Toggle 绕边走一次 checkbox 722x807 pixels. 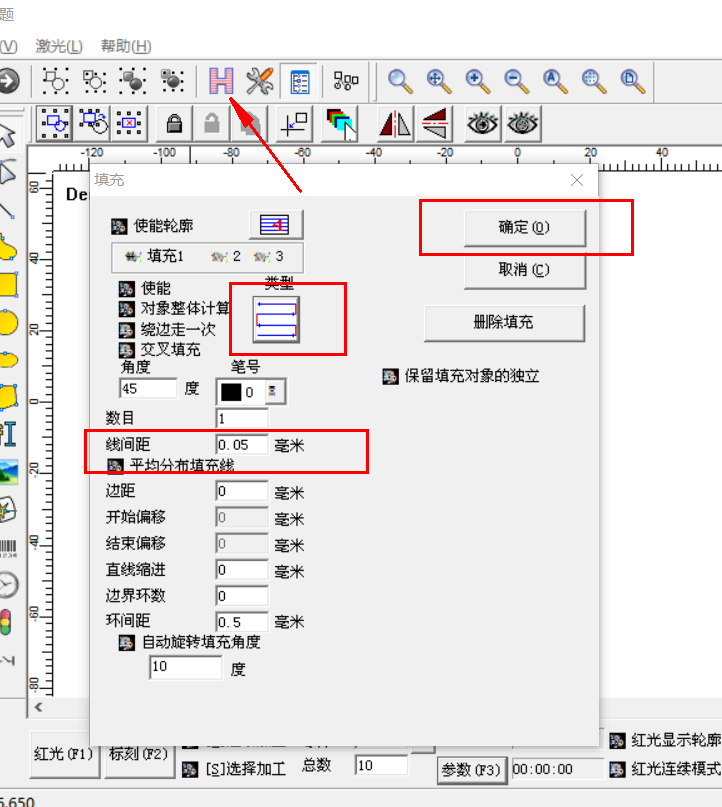[127, 330]
